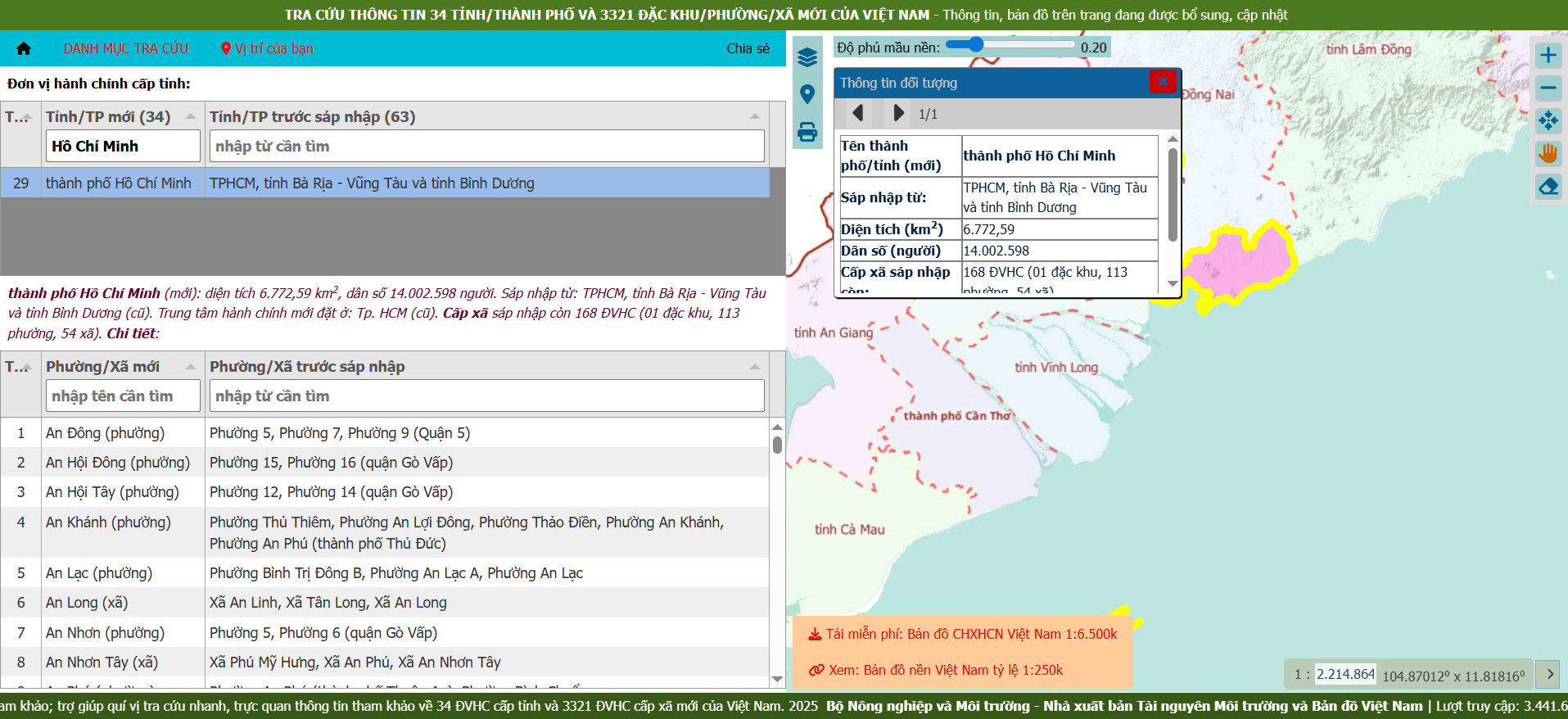Activate the pan hand tool
This screenshot has width=1568, height=719.
tap(1548, 154)
